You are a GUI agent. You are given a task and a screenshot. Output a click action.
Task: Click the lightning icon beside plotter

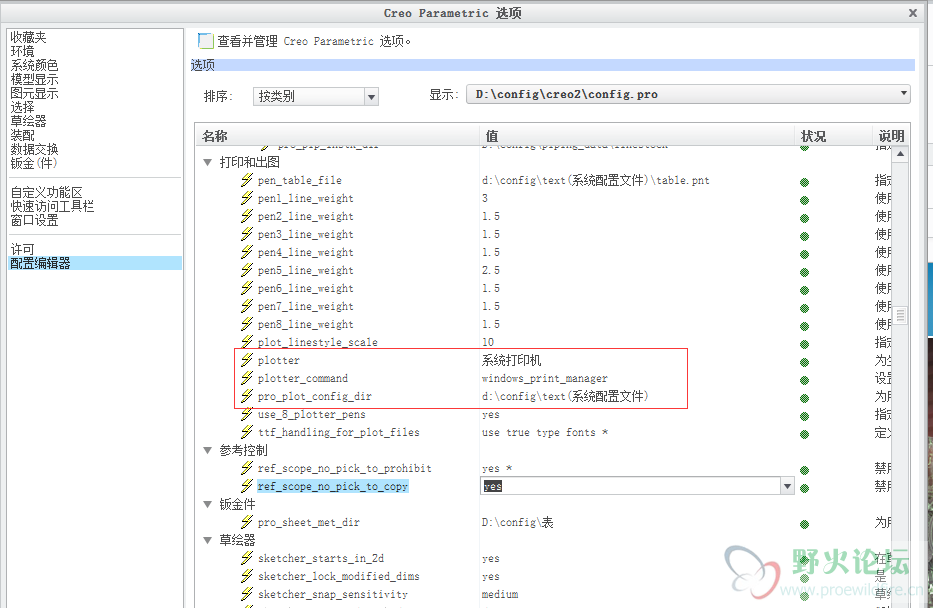coord(247,359)
